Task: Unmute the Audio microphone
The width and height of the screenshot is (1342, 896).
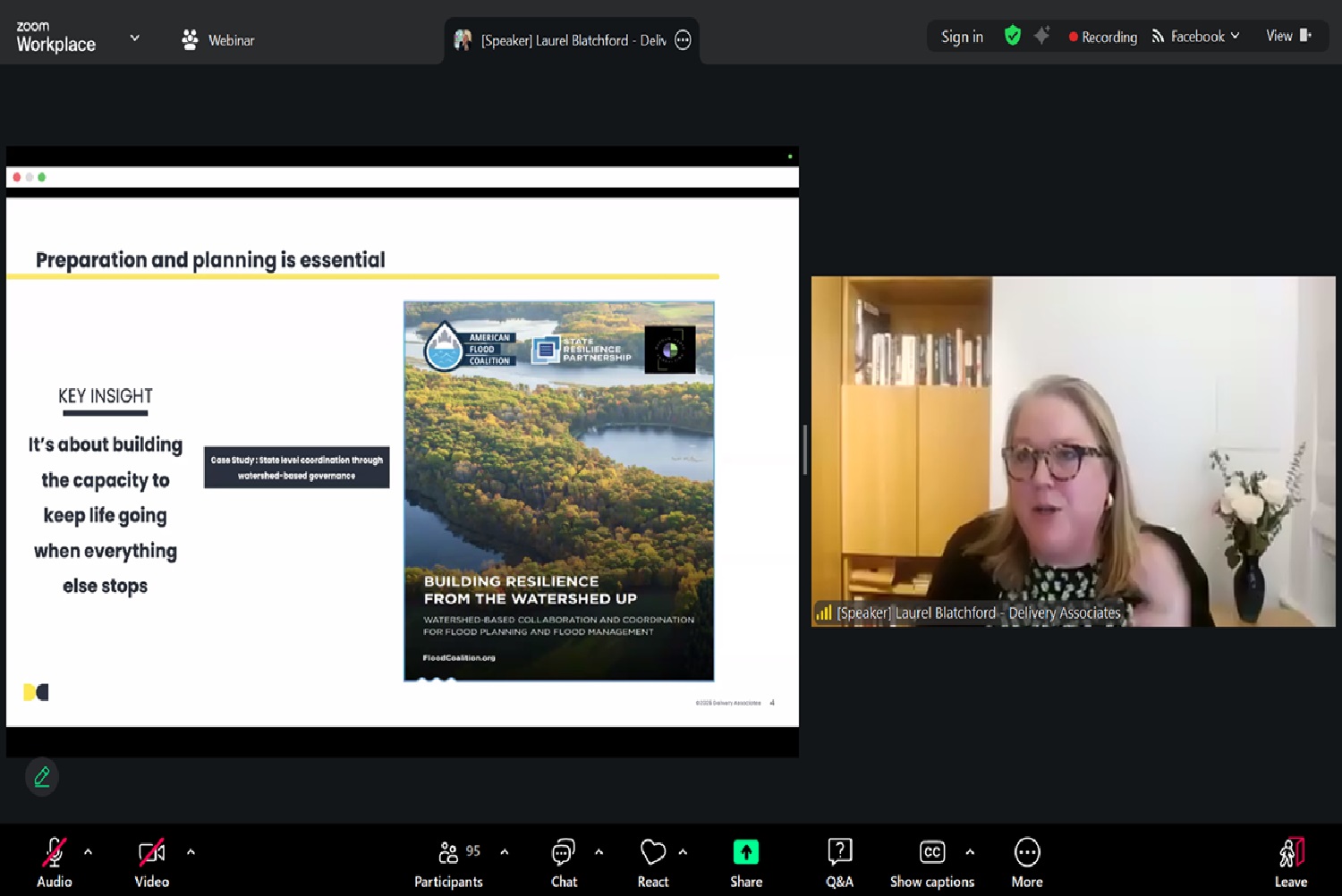Action: point(55,863)
